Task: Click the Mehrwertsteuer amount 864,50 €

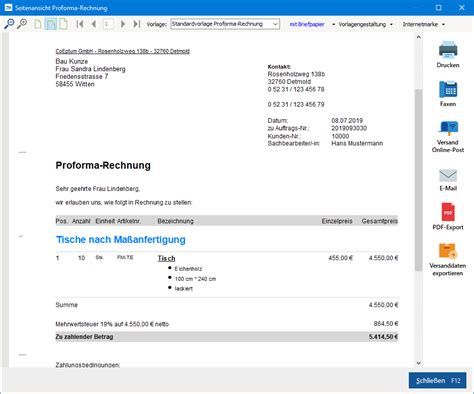Action: click(x=386, y=324)
